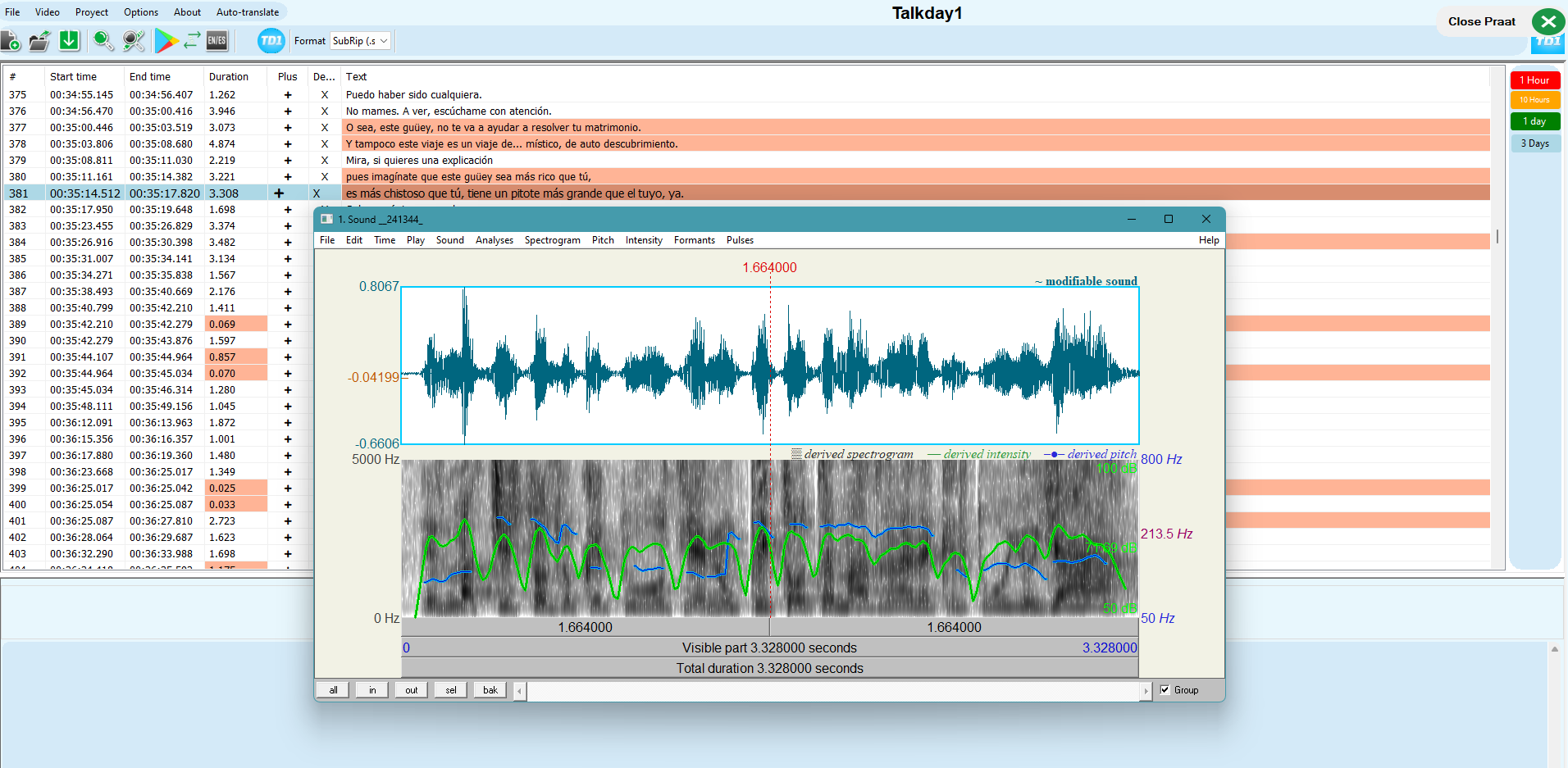The height and width of the screenshot is (768, 1568).
Task: Click the X delete icon in row 378
Action: 325,144
